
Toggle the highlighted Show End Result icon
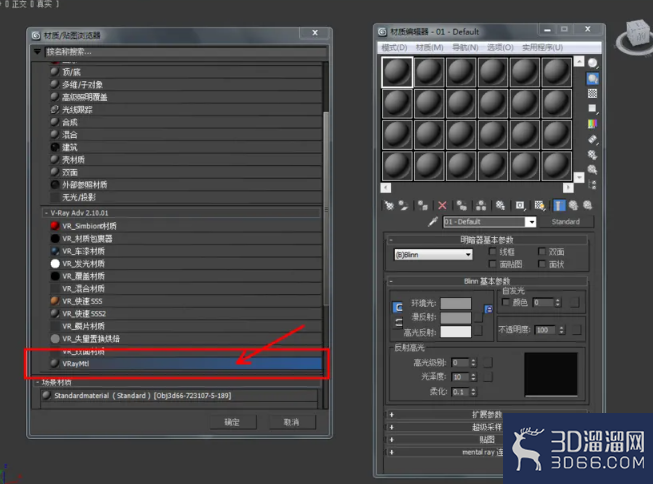click(x=559, y=205)
